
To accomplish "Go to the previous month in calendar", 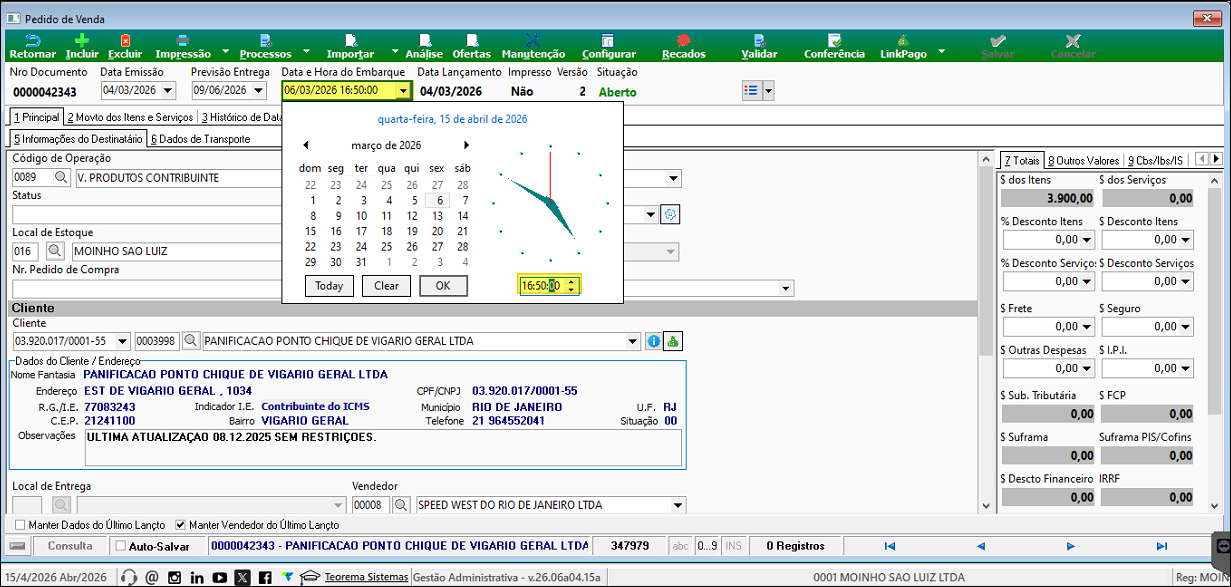I will tap(306, 145).
